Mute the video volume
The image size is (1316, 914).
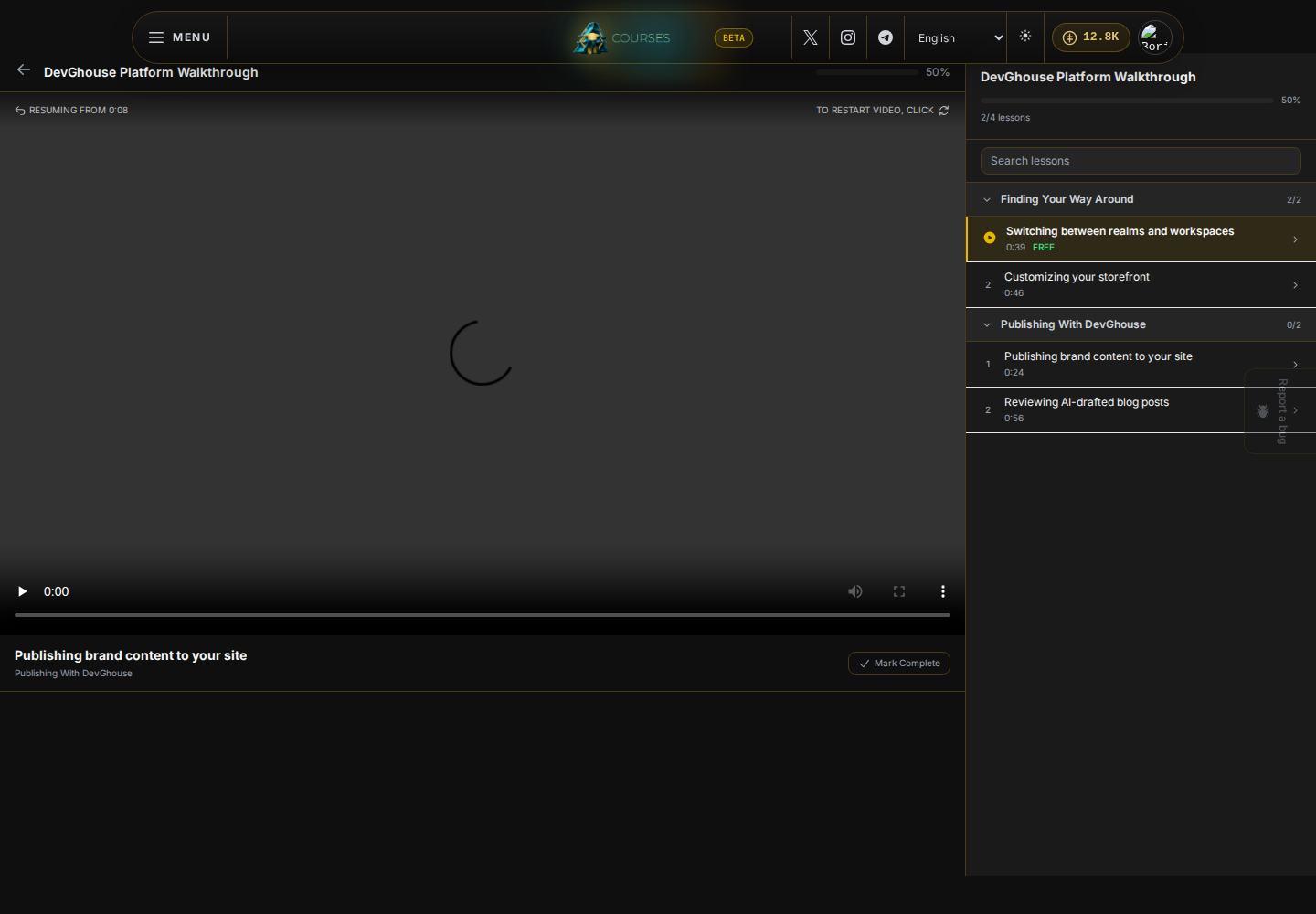[855, 591]
